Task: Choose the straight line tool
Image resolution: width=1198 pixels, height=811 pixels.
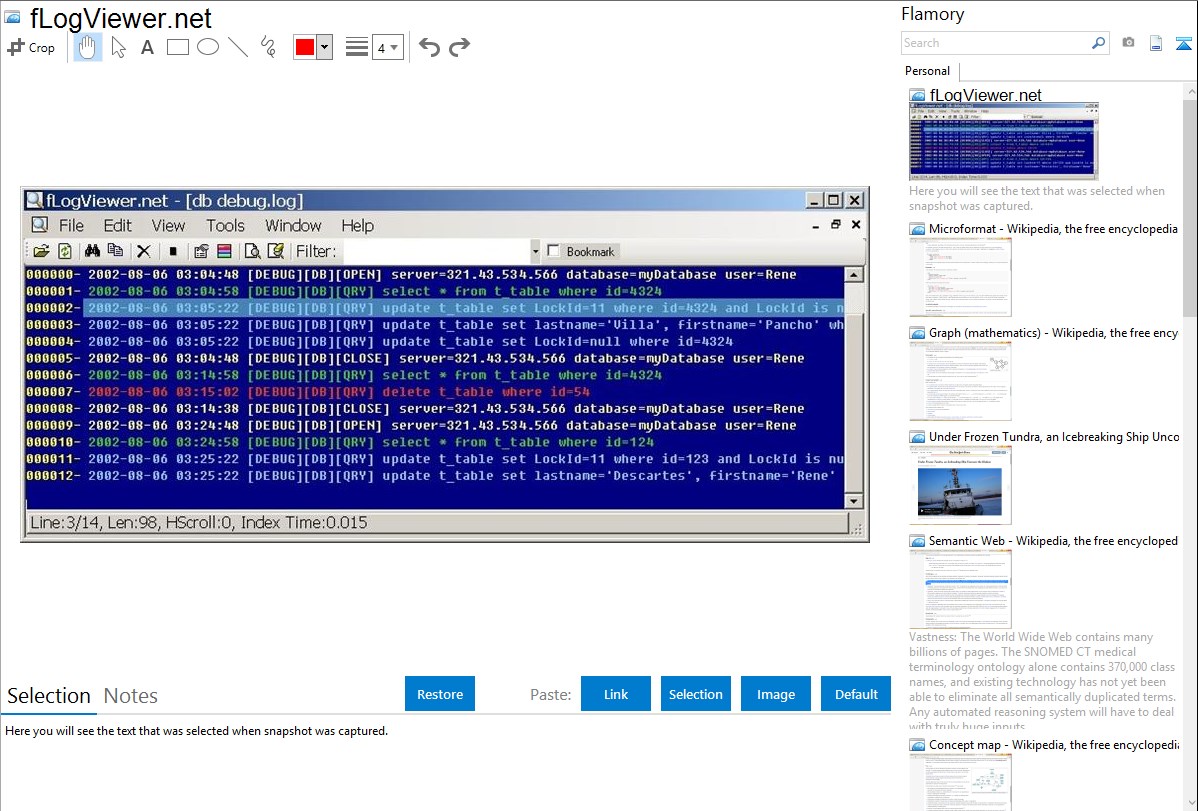Action: (x=238, y=47)
